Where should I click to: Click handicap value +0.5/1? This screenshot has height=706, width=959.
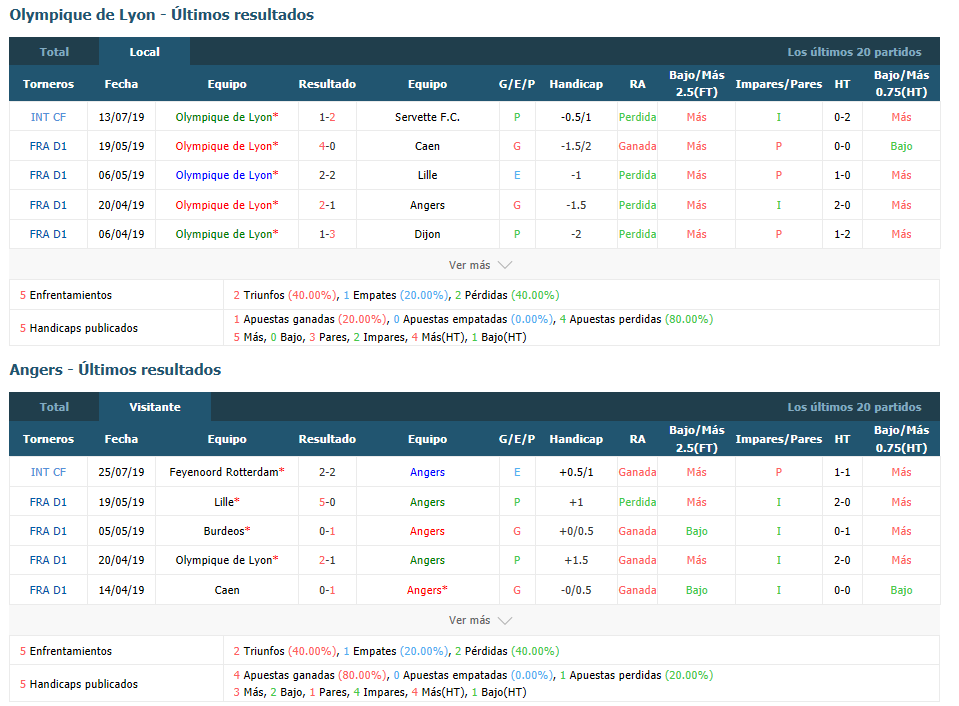click(x=576, y=472)
